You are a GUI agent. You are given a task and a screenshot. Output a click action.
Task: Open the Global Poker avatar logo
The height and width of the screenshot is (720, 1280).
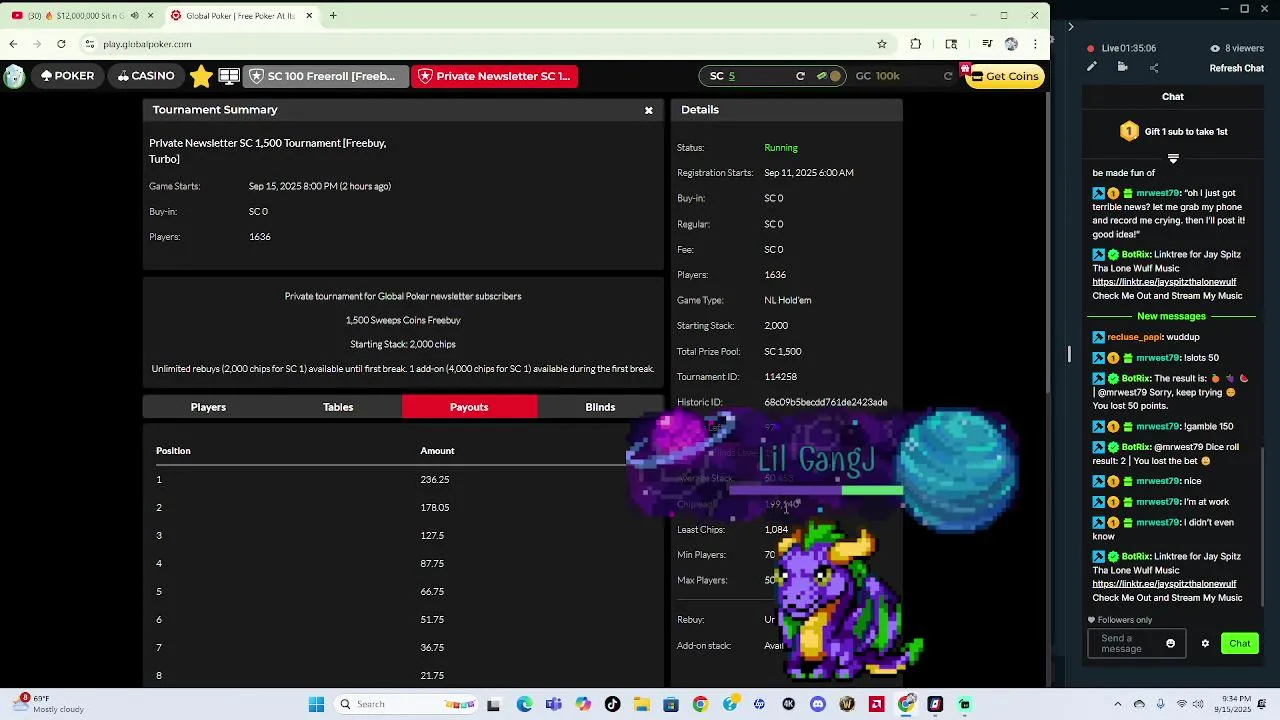click(14, 76)
